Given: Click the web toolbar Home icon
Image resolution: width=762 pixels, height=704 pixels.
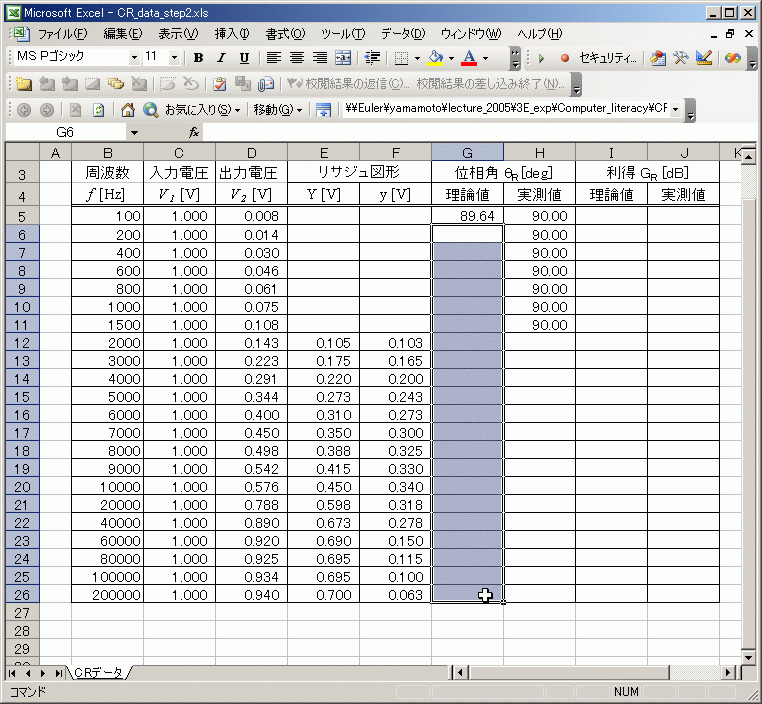Looking at the screenshot, I should click(x=127, y=109).
